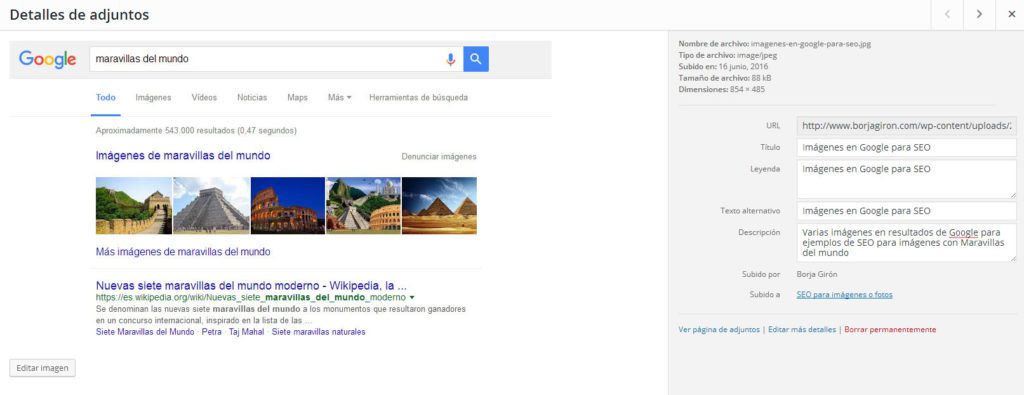The height and width of the screenshot is (395, 1024).
Task: Click the uploader name Borja Girón
Action: point(816,274)
